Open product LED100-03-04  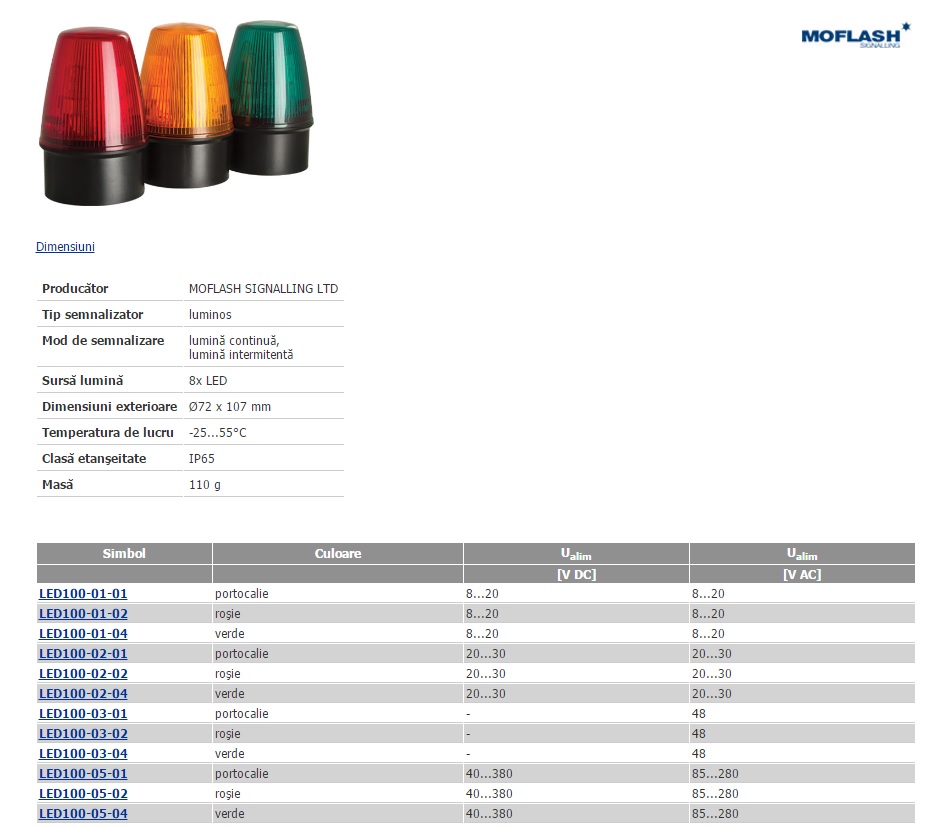pos(83,754)
